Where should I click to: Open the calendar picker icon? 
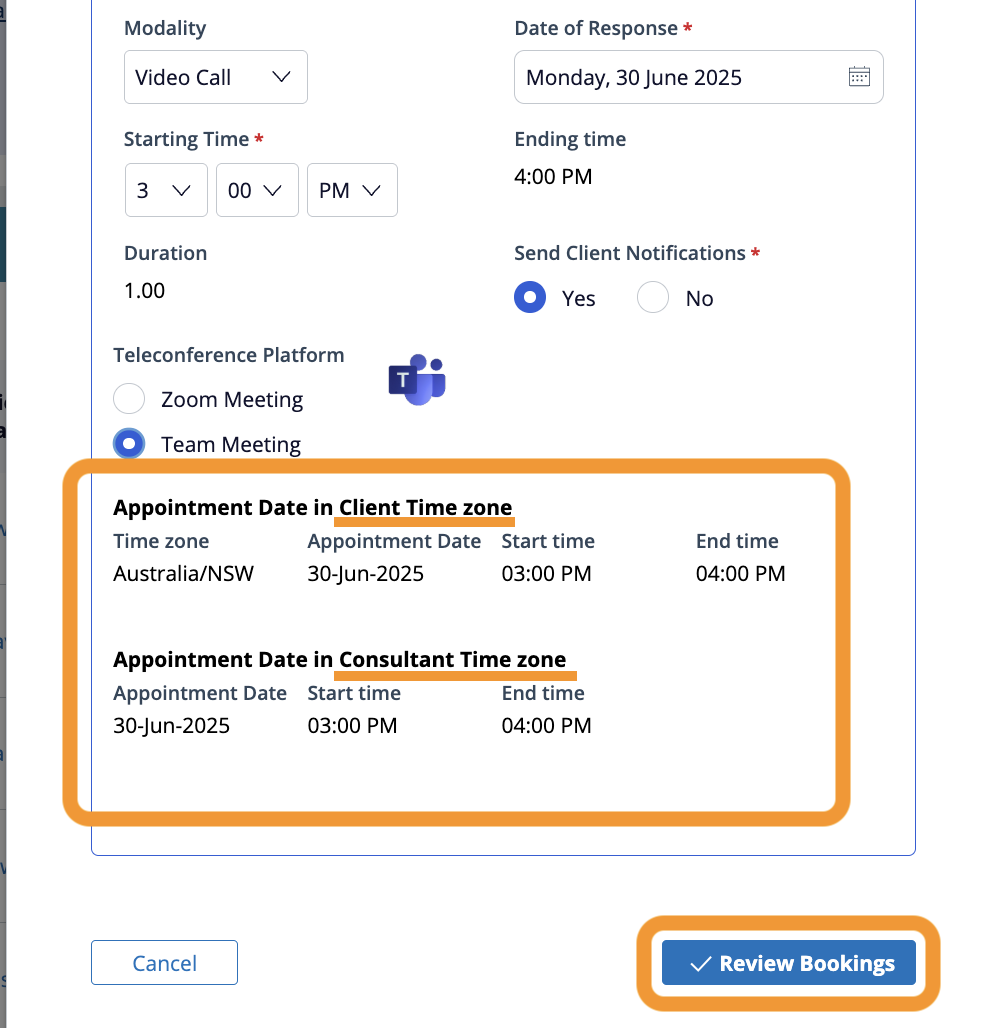pos(859,77)
